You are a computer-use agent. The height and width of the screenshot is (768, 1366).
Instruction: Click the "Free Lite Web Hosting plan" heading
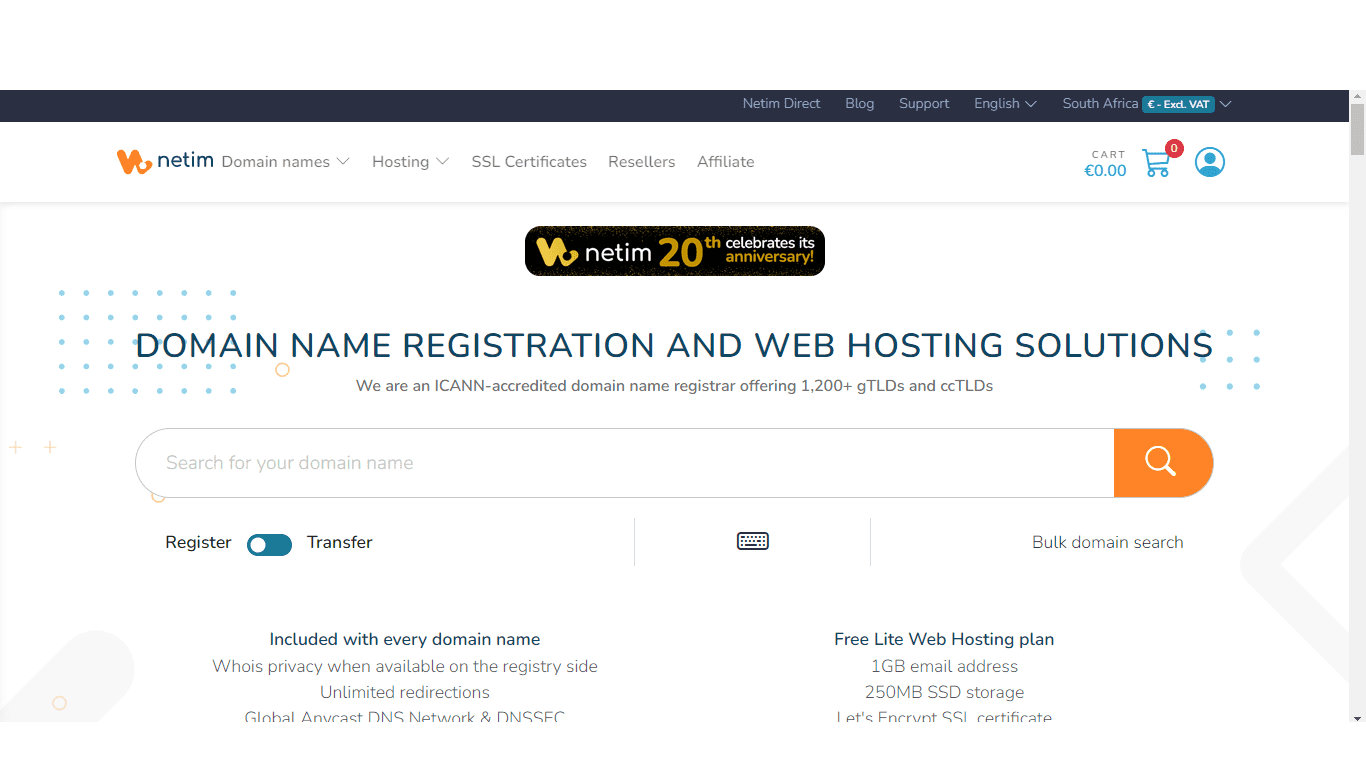944,639
